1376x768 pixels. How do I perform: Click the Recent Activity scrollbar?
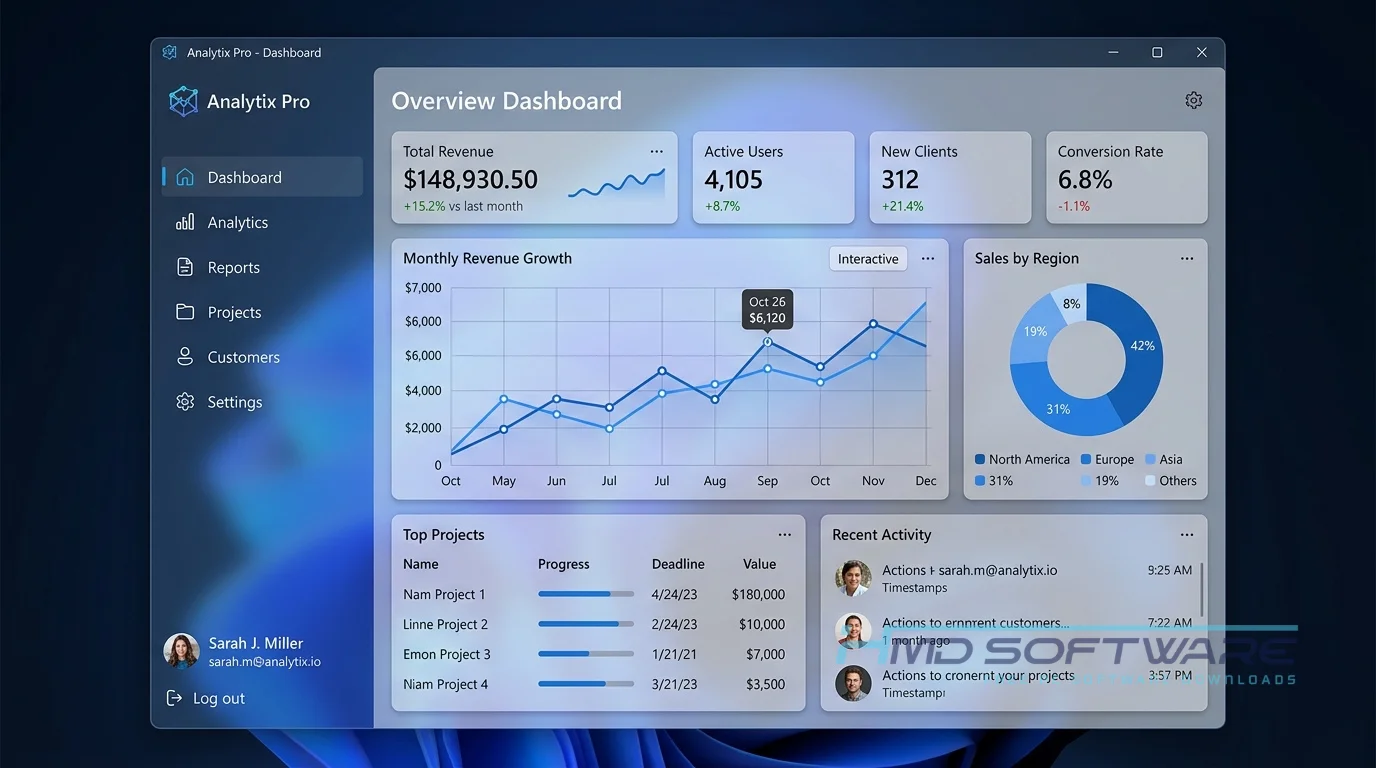tap(1201, 592)
